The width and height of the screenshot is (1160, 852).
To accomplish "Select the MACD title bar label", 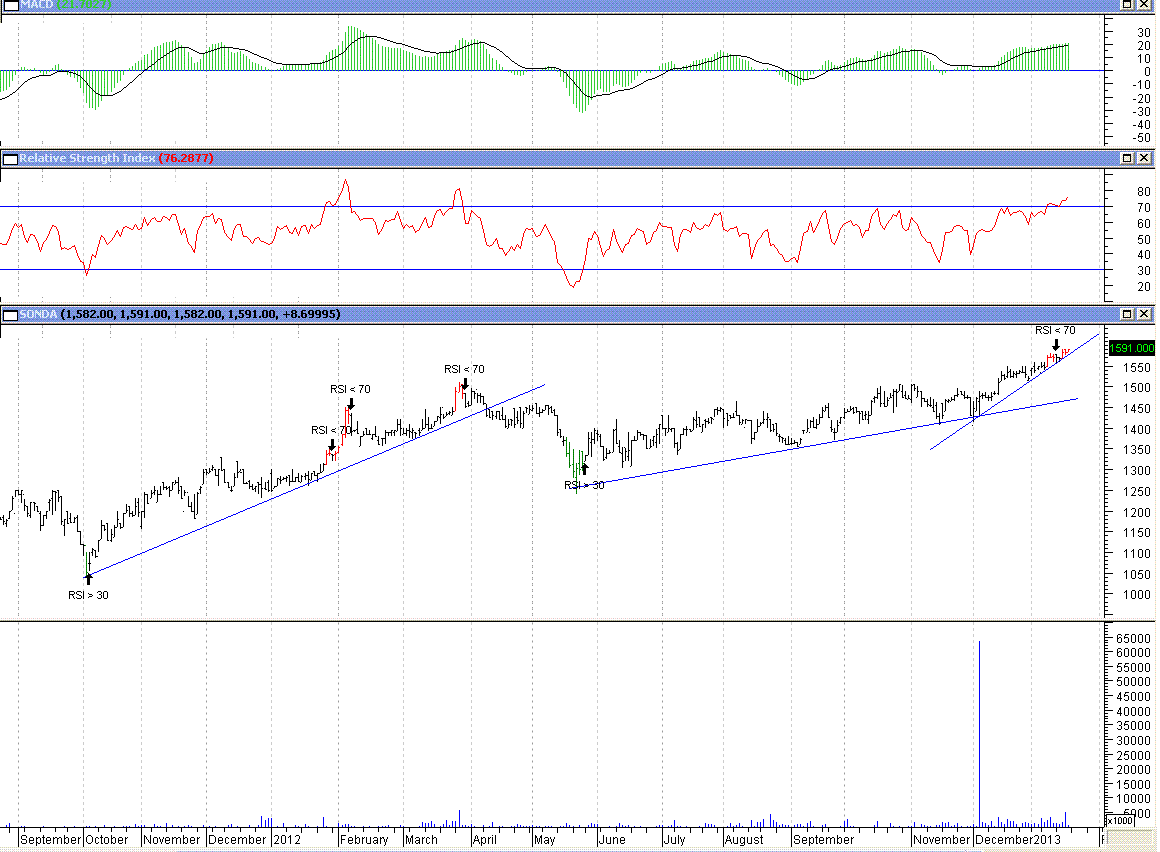I will 40,5.
